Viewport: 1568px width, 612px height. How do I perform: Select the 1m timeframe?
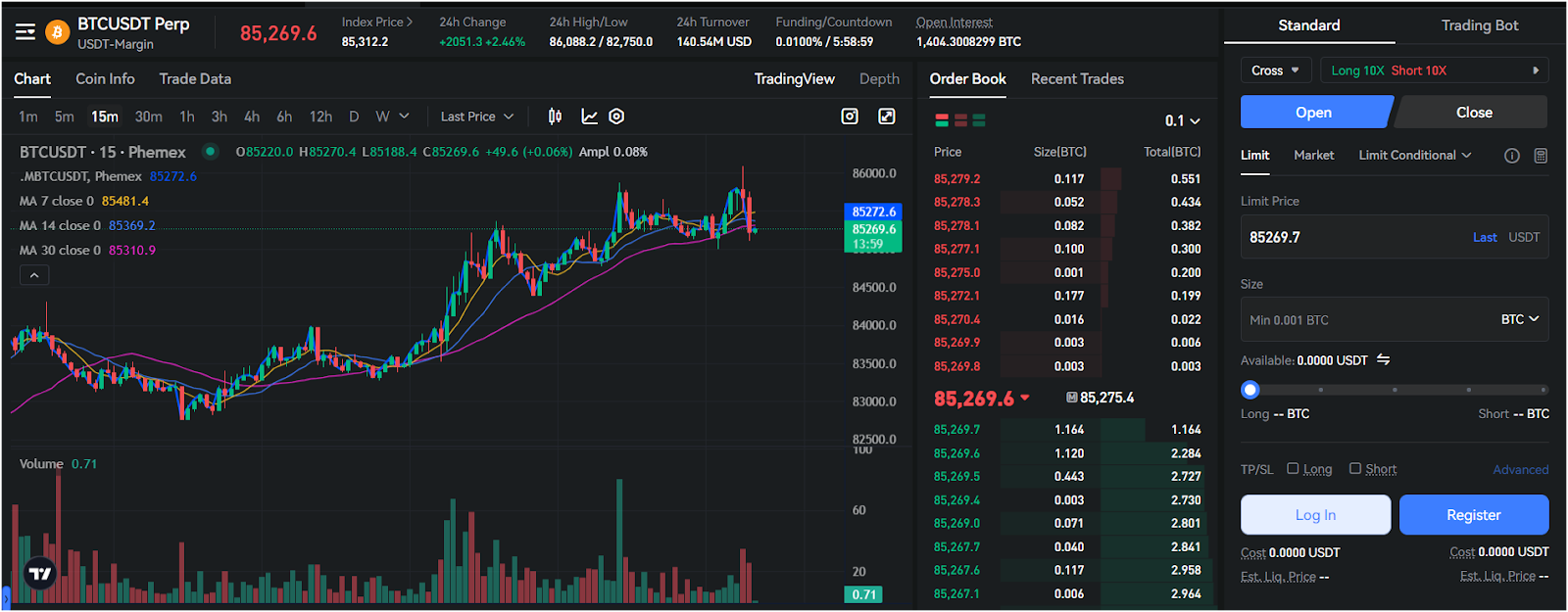pyautogui.click(x=28, y=117)
